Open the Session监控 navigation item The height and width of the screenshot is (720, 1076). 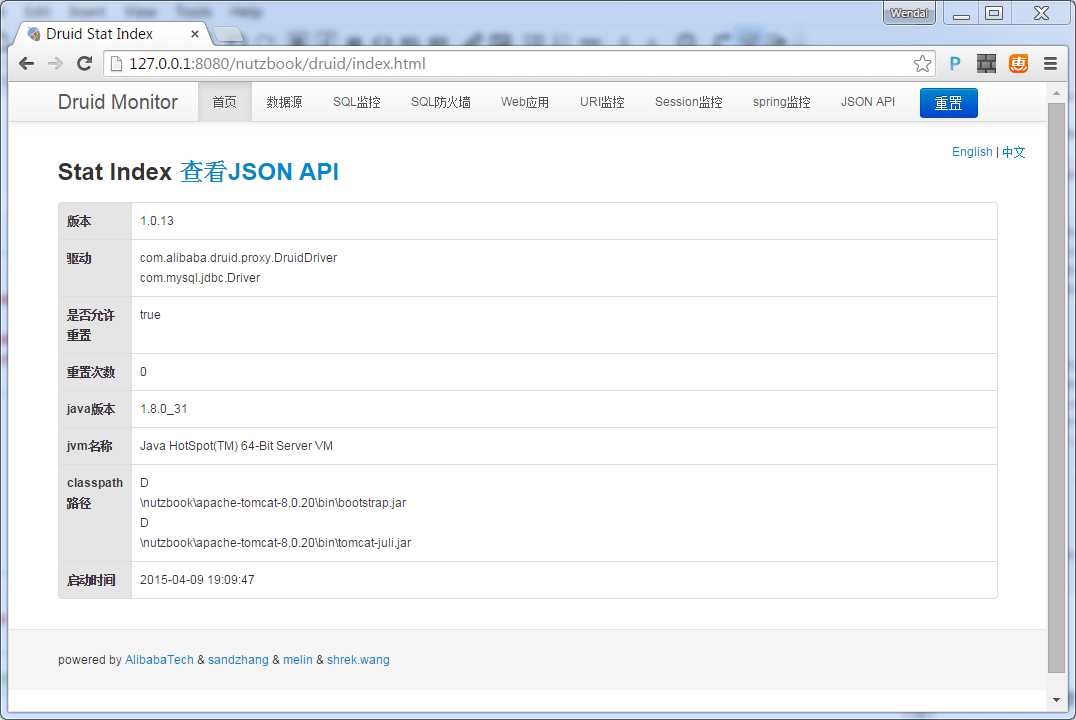688,102
